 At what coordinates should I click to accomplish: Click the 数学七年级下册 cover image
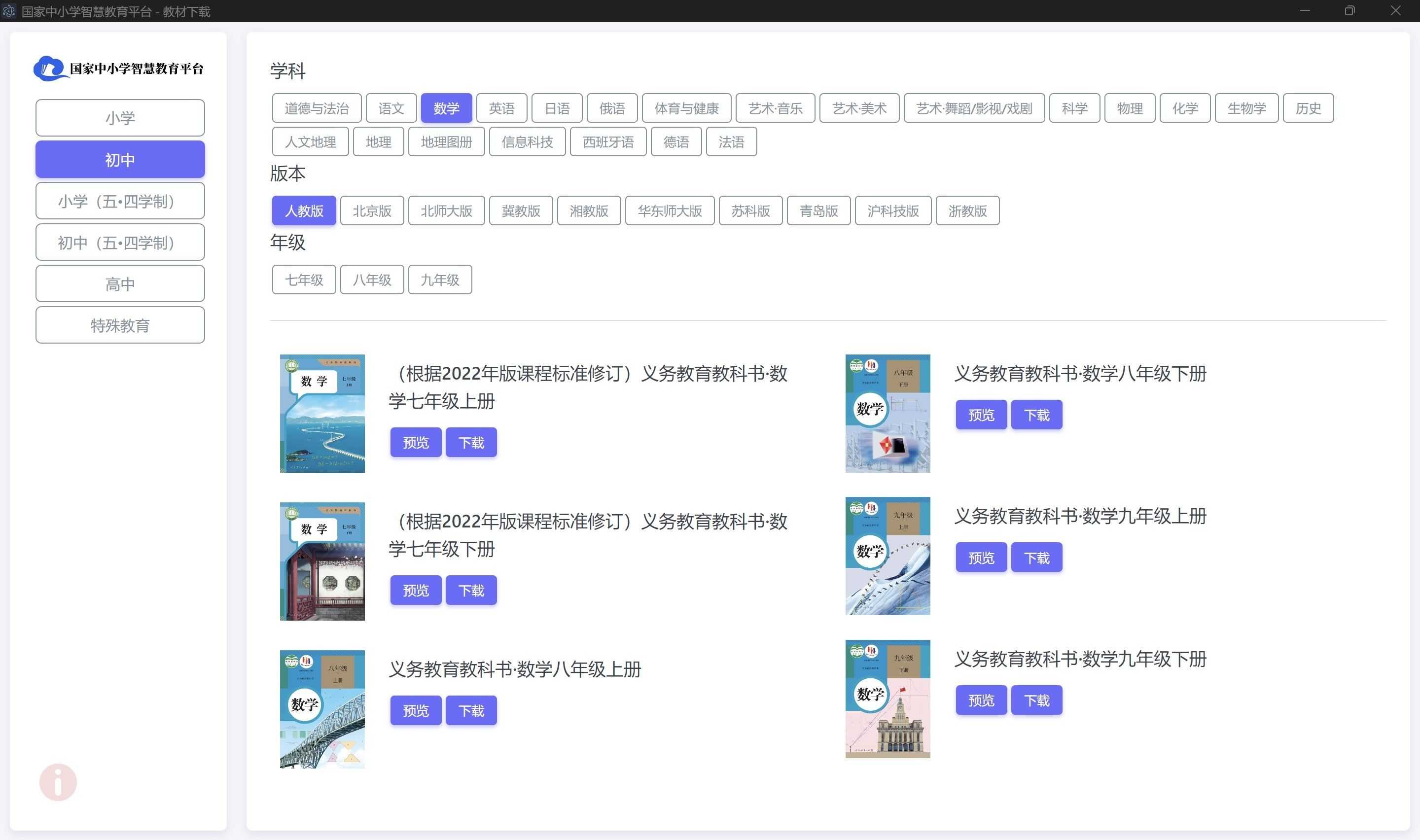(x=322, y=560)
